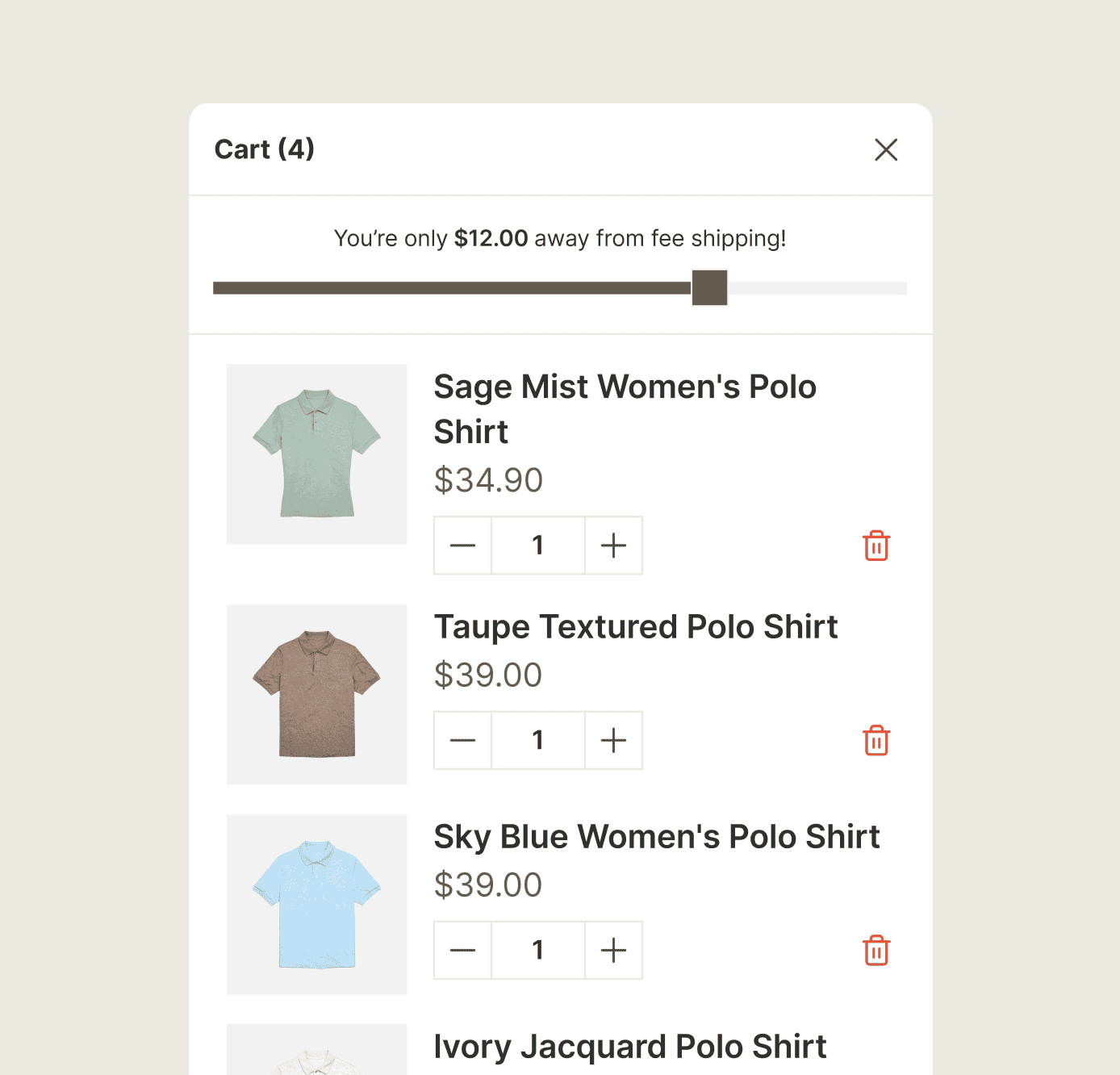This screenshot has height=1075, width=1120.
Task: Decrease Sky Blue Polo quantity
Action: point(462,950)
